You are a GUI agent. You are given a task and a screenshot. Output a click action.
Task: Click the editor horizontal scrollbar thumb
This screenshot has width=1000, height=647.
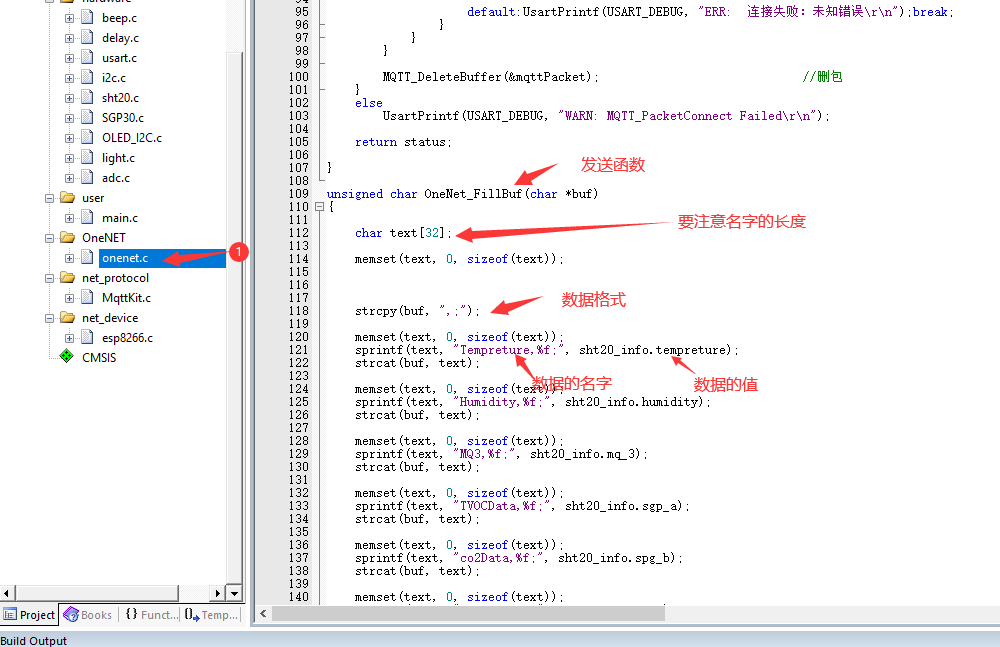[x=468, y=614]
